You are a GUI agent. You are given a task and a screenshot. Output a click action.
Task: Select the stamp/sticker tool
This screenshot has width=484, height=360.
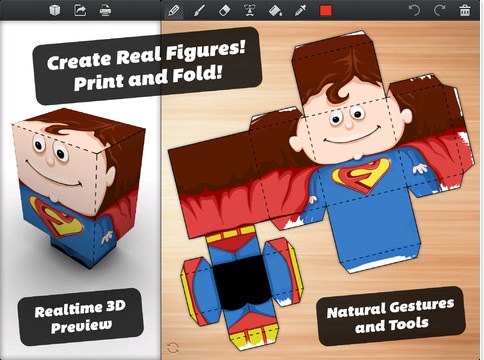(250, 11)
